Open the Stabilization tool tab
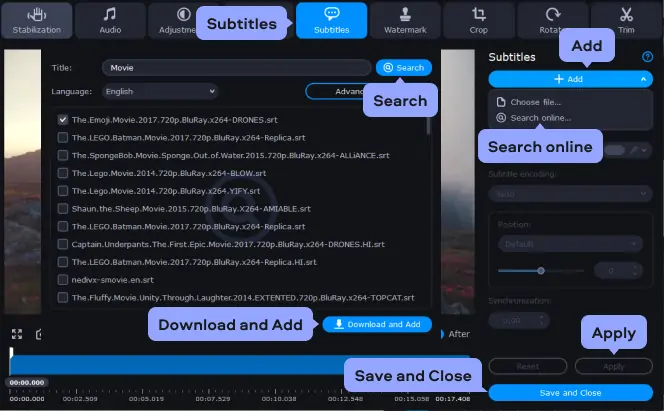Screen dimensions: 664x411 pos(36,21)
